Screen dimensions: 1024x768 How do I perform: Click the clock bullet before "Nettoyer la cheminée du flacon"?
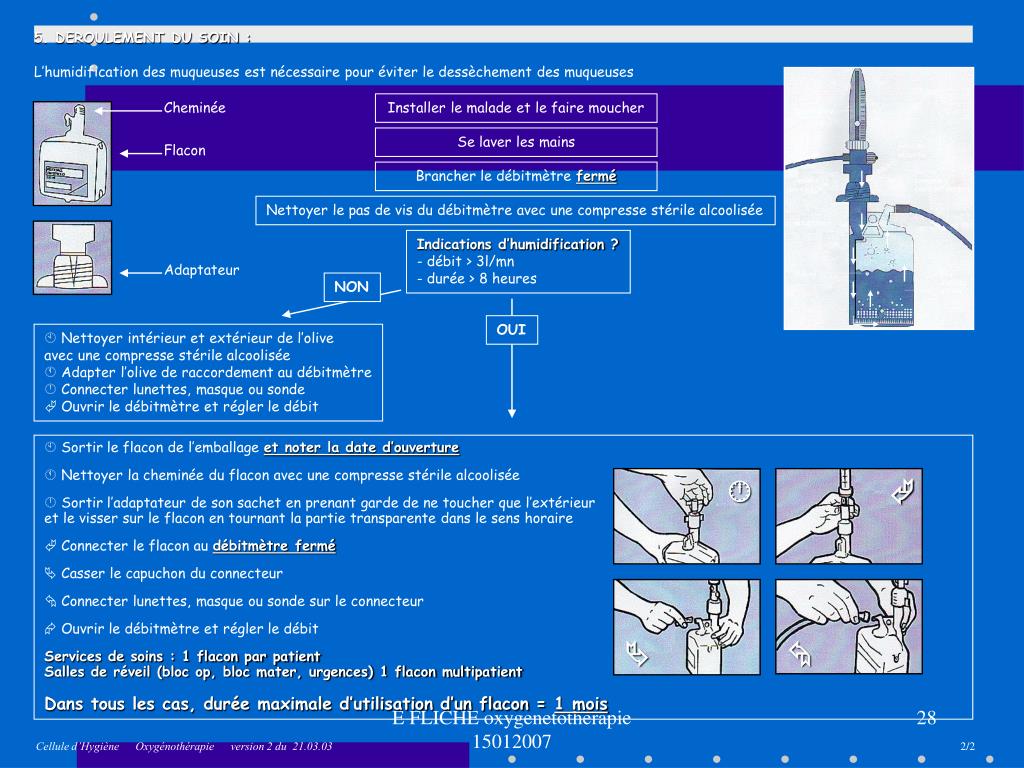[x=50, y=475]
